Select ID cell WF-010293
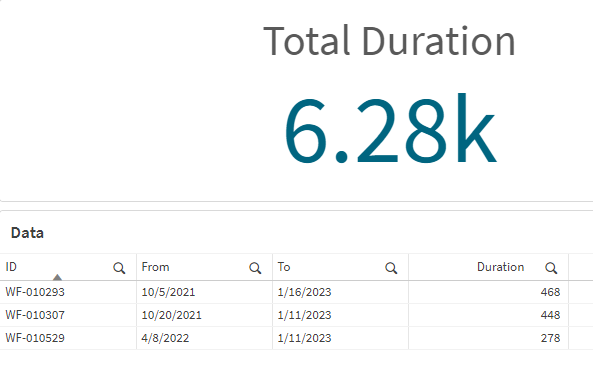This screenshot has width=593, height=369. (35, 292)
